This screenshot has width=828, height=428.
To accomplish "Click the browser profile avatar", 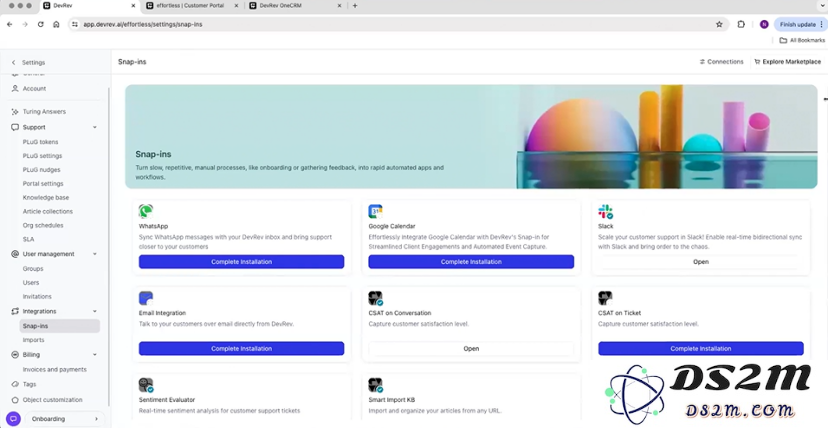I will tap(764, 24).
